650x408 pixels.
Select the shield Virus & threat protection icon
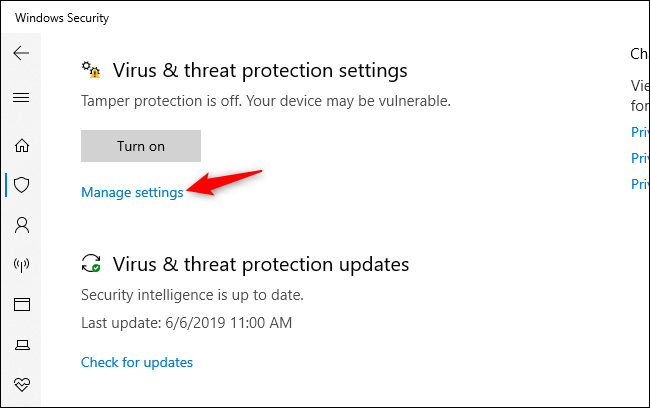[21, 185]
